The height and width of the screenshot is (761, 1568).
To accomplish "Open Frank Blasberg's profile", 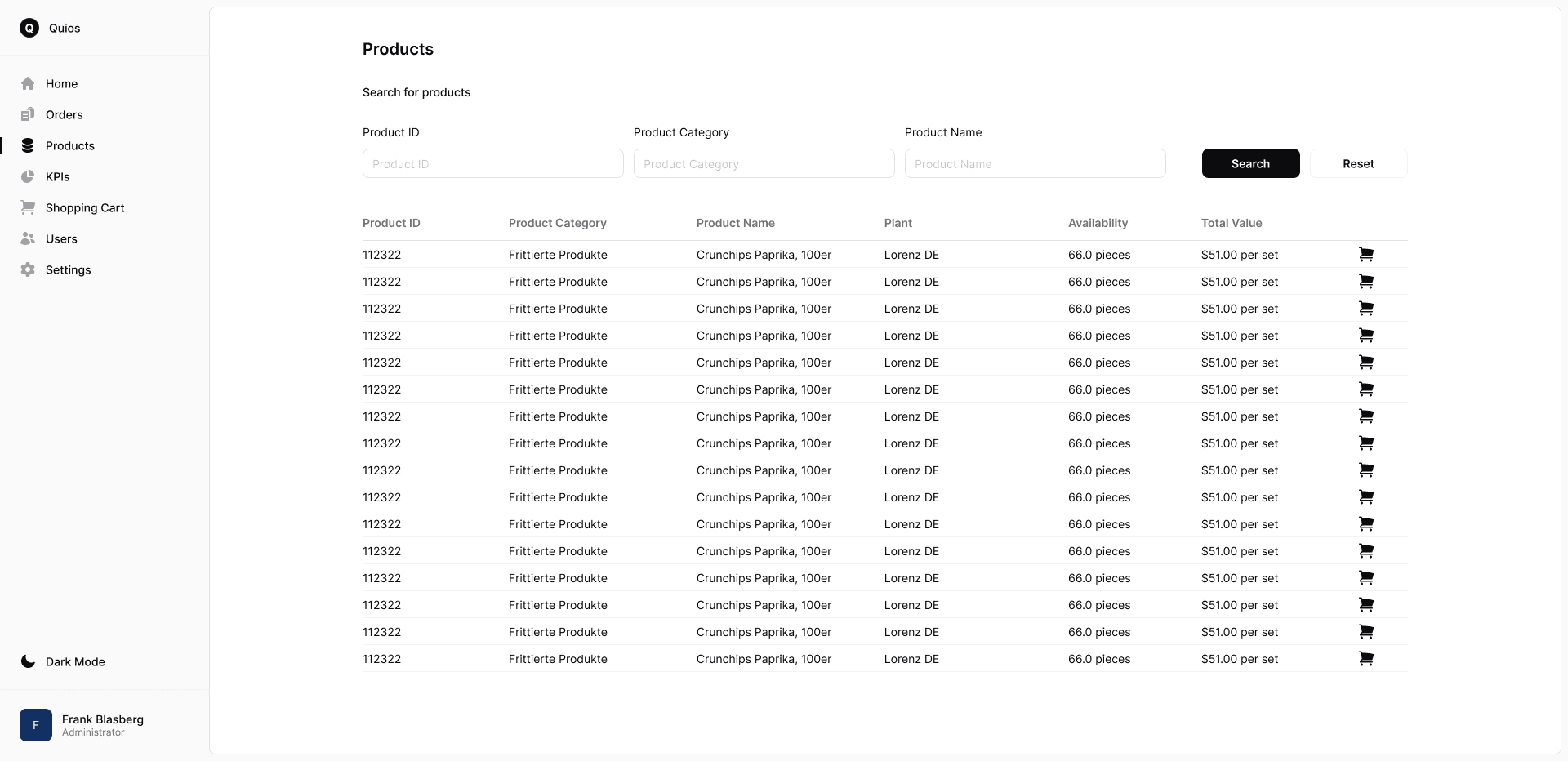I will (90, 724).
